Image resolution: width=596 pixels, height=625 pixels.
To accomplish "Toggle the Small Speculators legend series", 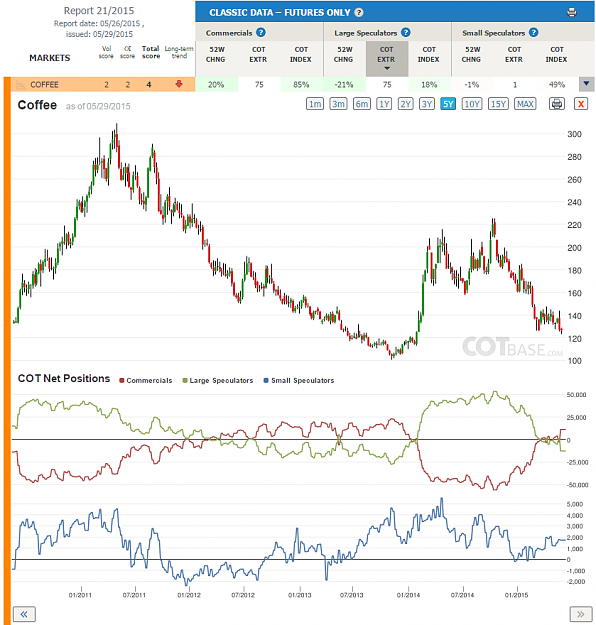I will (x=299, y=381).
